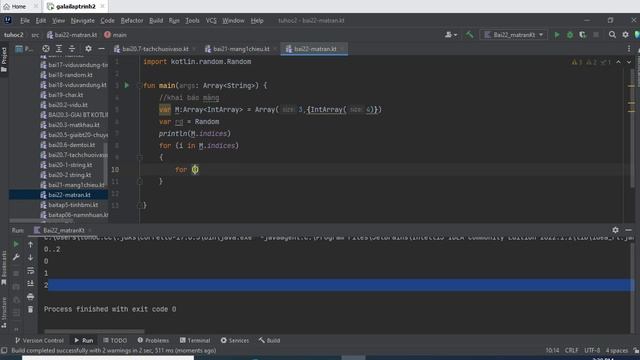This screenshot has height=360, width=640.
Task: Toggle tool window bars icon in status bar
Action: click(x=4, y=351)
